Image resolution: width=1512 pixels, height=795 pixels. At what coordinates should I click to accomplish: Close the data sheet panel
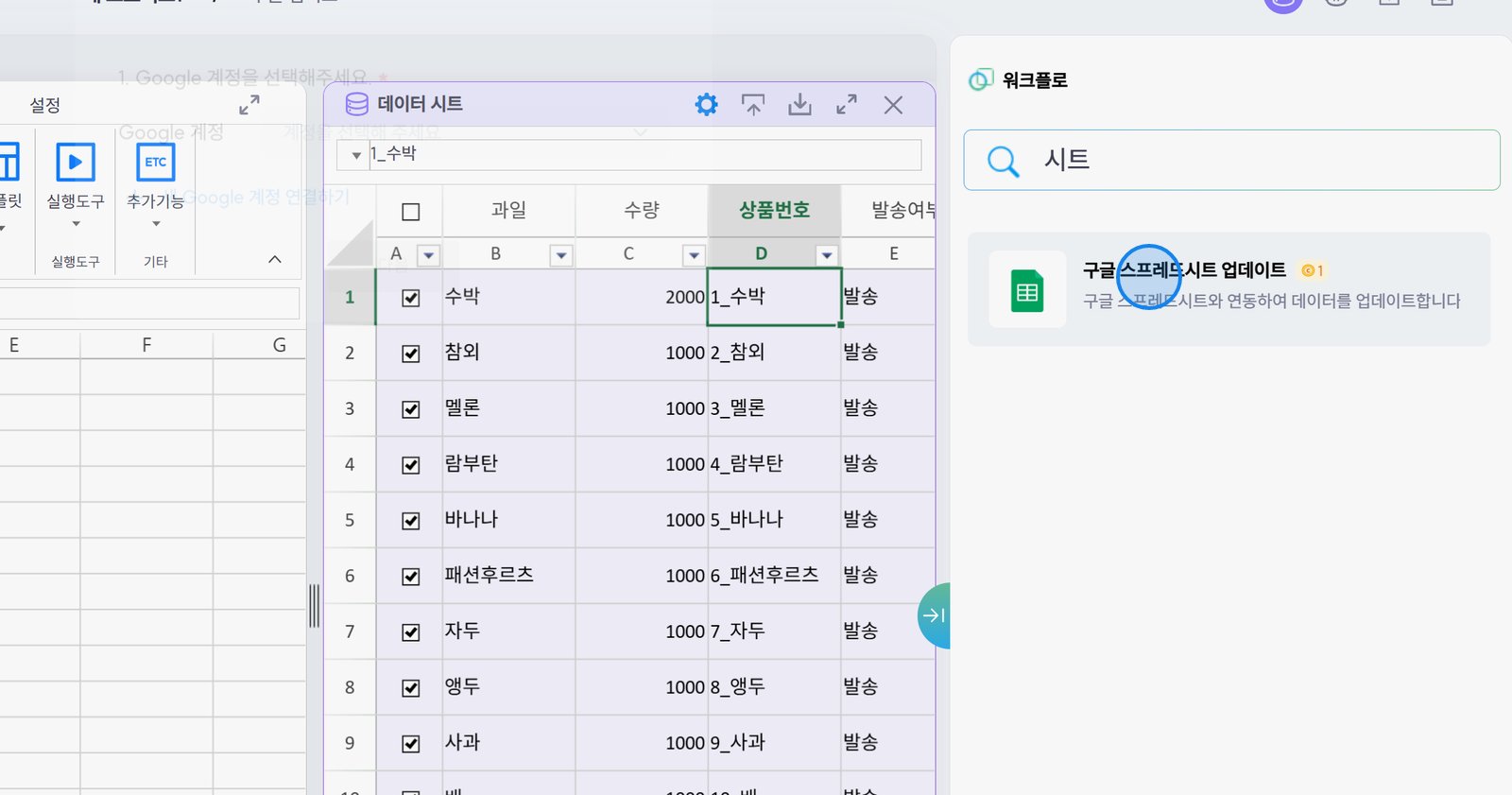893,104
